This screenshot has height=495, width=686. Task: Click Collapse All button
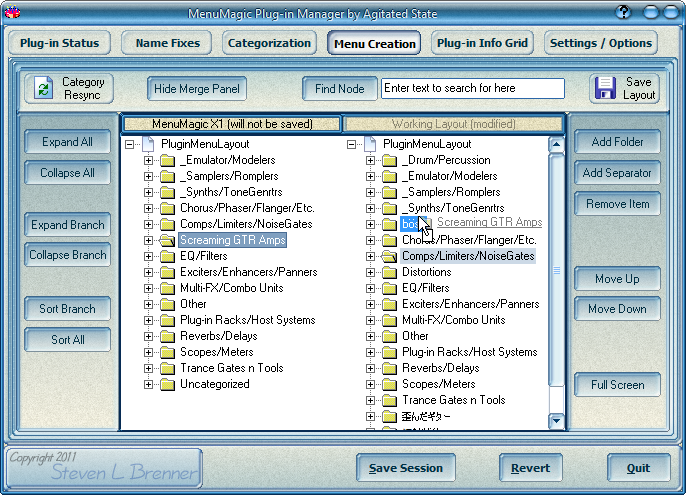67,173
